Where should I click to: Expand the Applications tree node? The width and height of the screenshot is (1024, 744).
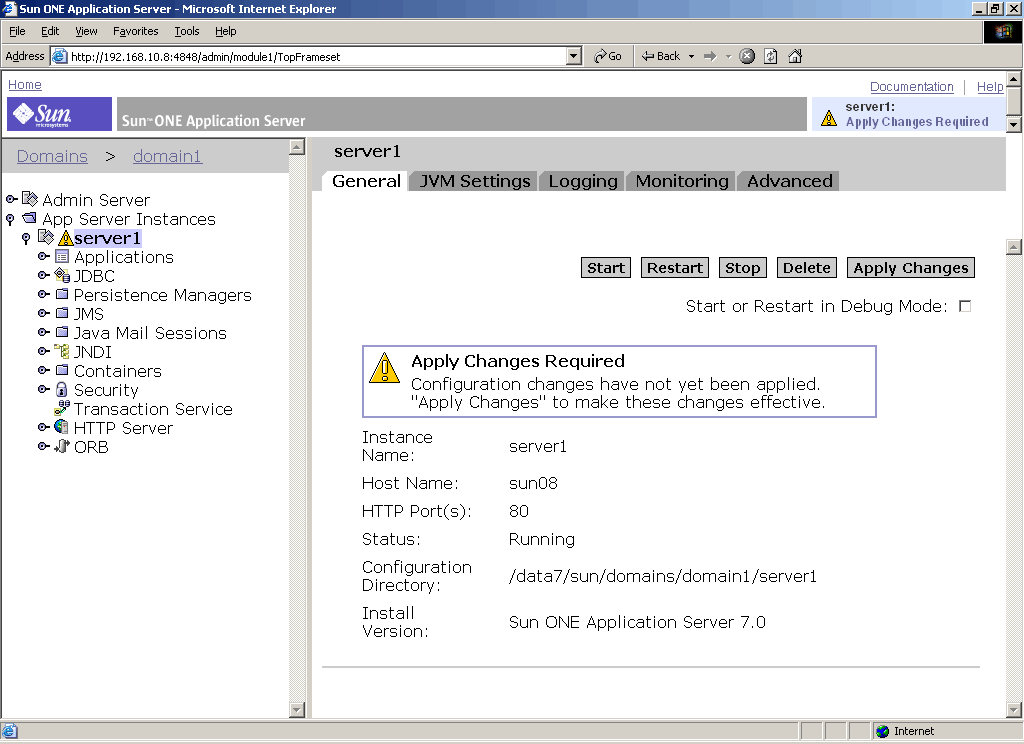point(44,256)
